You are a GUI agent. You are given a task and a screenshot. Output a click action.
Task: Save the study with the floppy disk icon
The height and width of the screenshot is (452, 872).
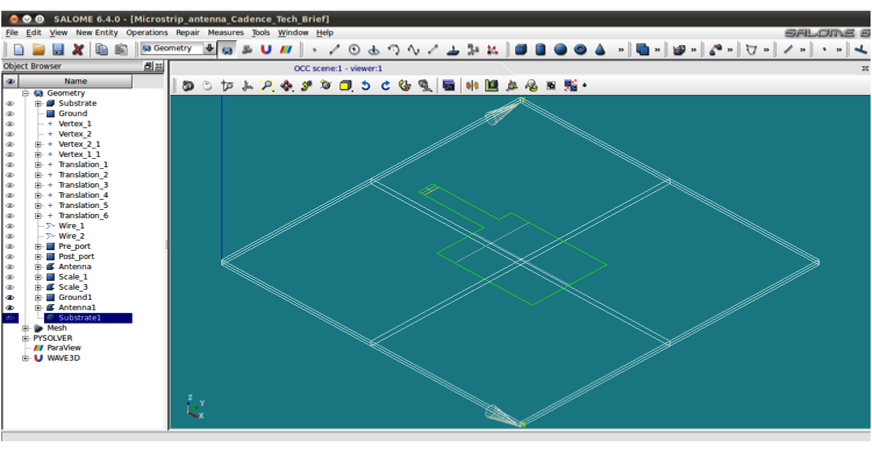[x=58, y=49]
